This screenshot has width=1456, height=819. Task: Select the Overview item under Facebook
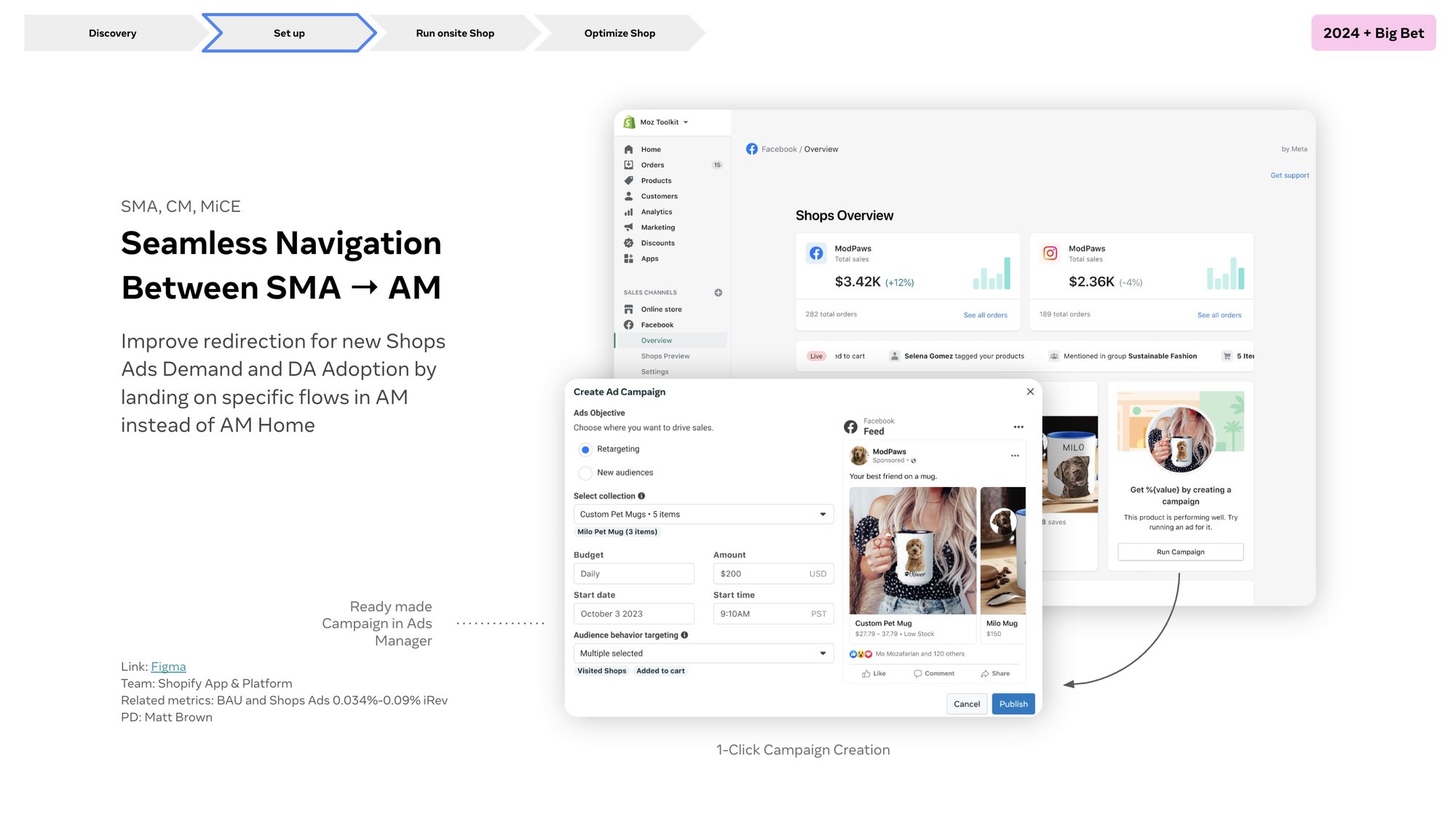click(670, 341)
